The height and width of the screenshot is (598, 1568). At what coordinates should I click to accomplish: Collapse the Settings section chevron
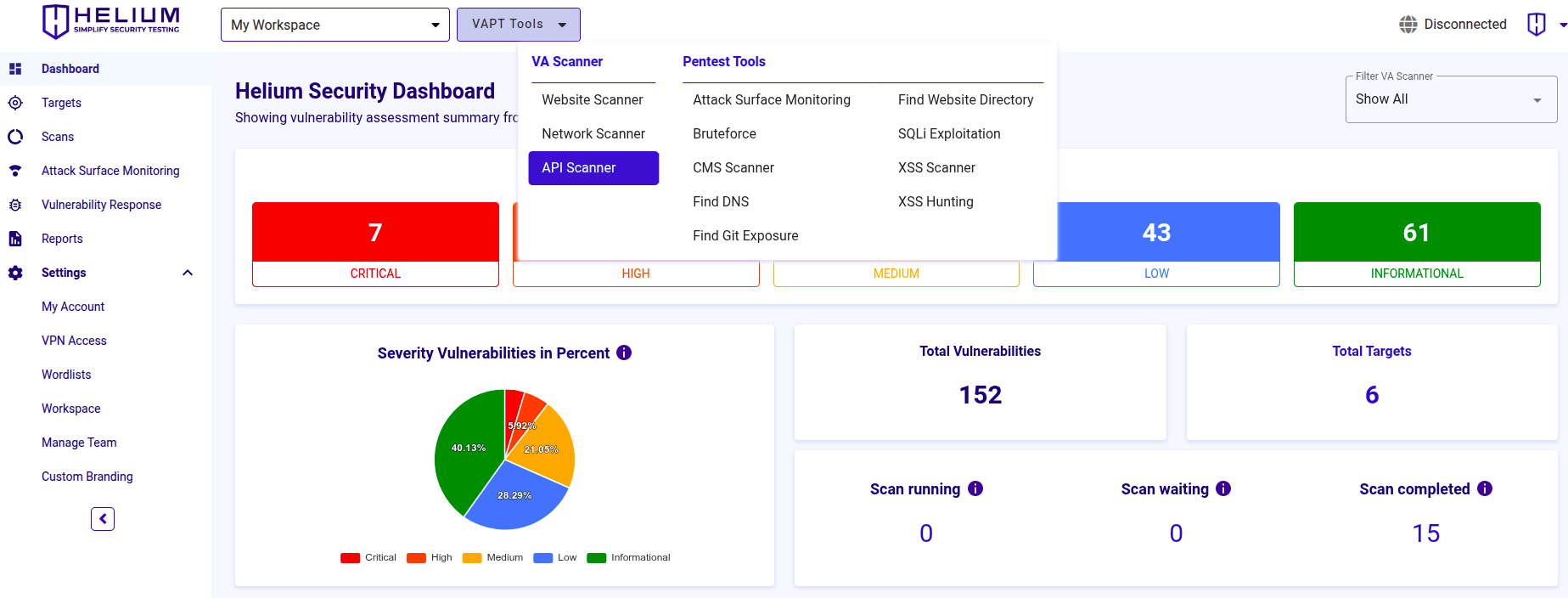pyautogui.click(x=188, y=273)
